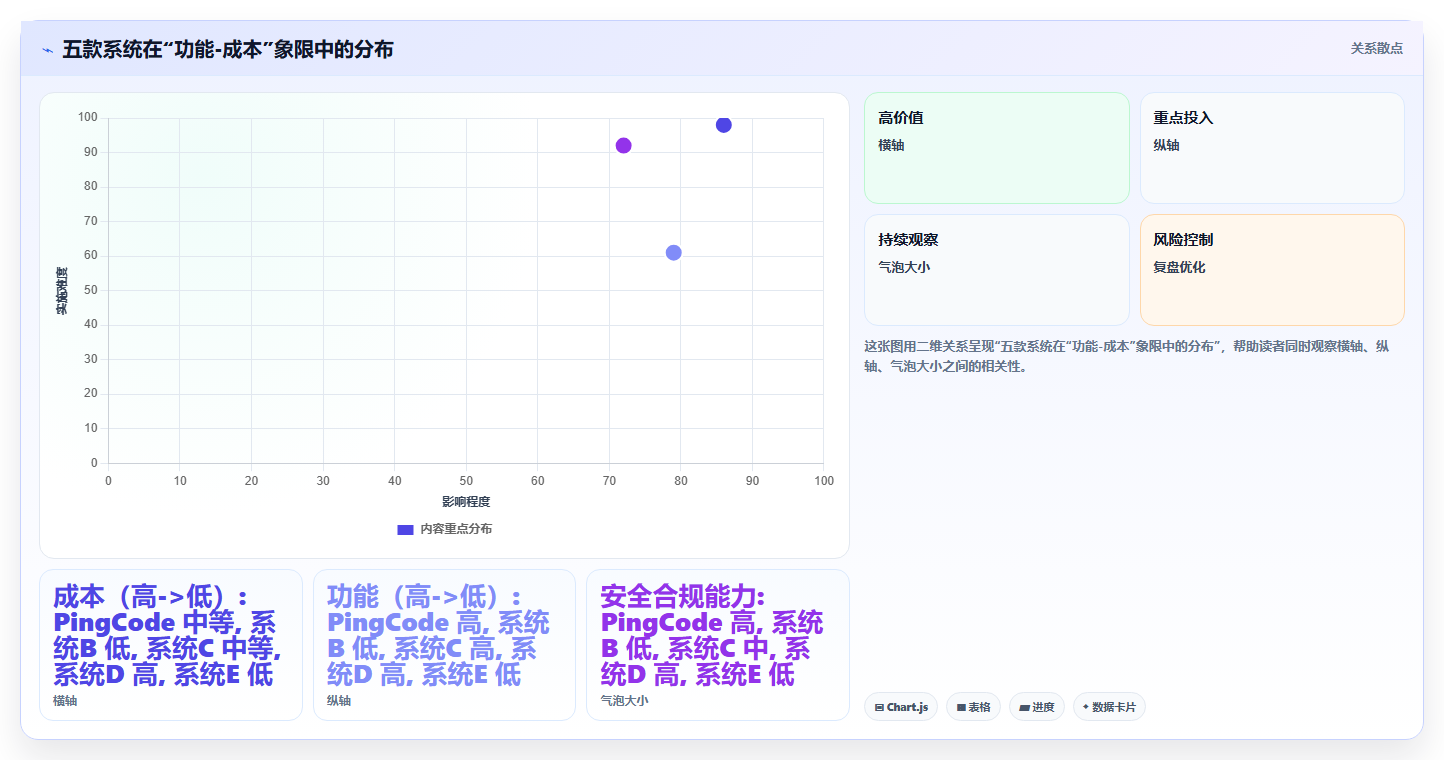Click the Chart.js tag chip
The height and width of the screenshot is (760, 1444).
click(x=901, y=707)
